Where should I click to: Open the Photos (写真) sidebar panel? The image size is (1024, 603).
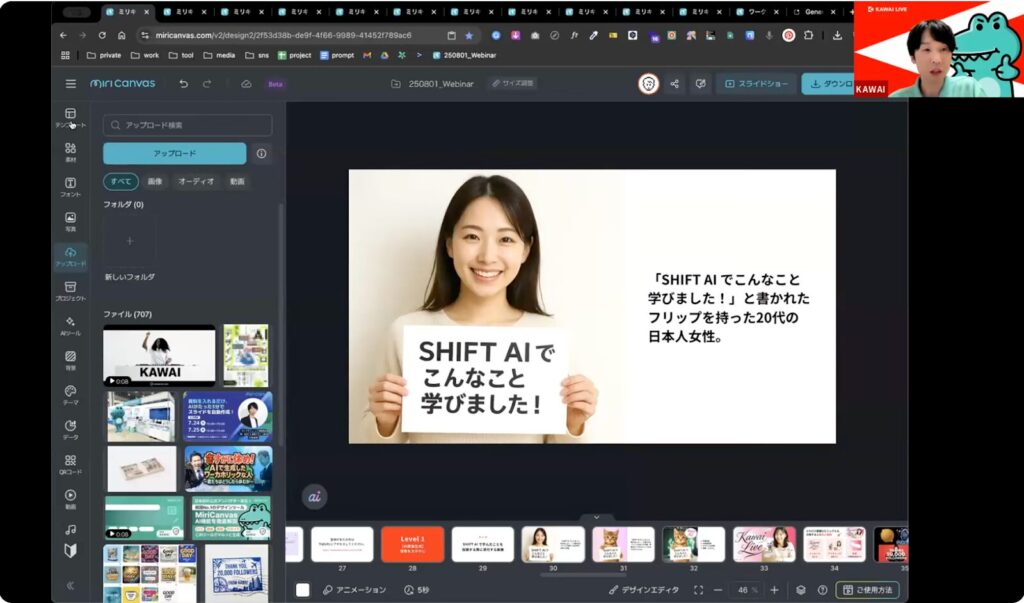point(70,221)
